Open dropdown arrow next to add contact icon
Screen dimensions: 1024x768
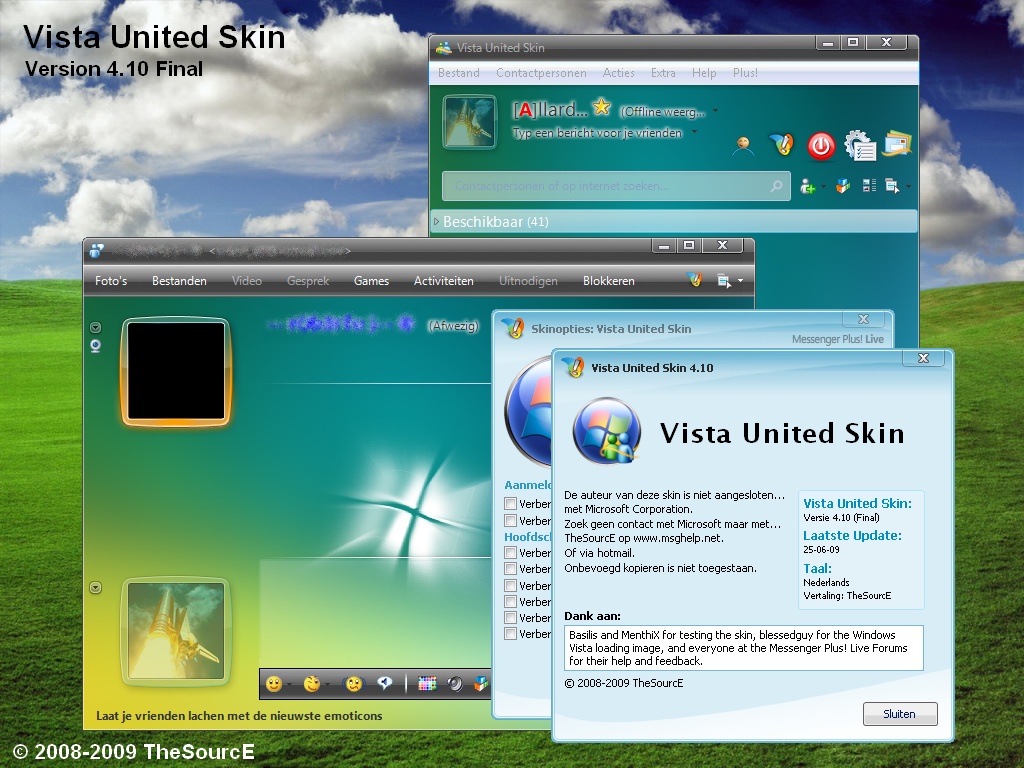tap(823, 187)
